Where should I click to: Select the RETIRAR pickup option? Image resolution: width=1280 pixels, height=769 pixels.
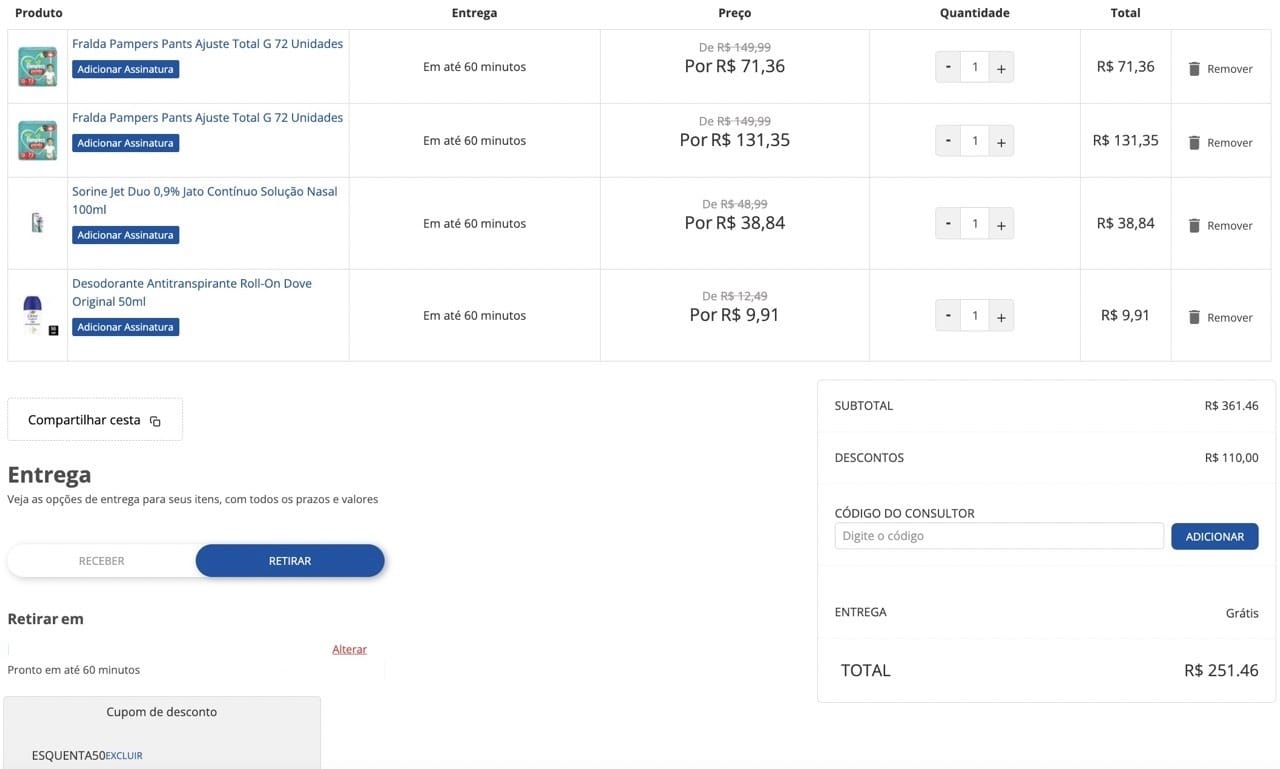pyautogui.click(x=290, y=561)
